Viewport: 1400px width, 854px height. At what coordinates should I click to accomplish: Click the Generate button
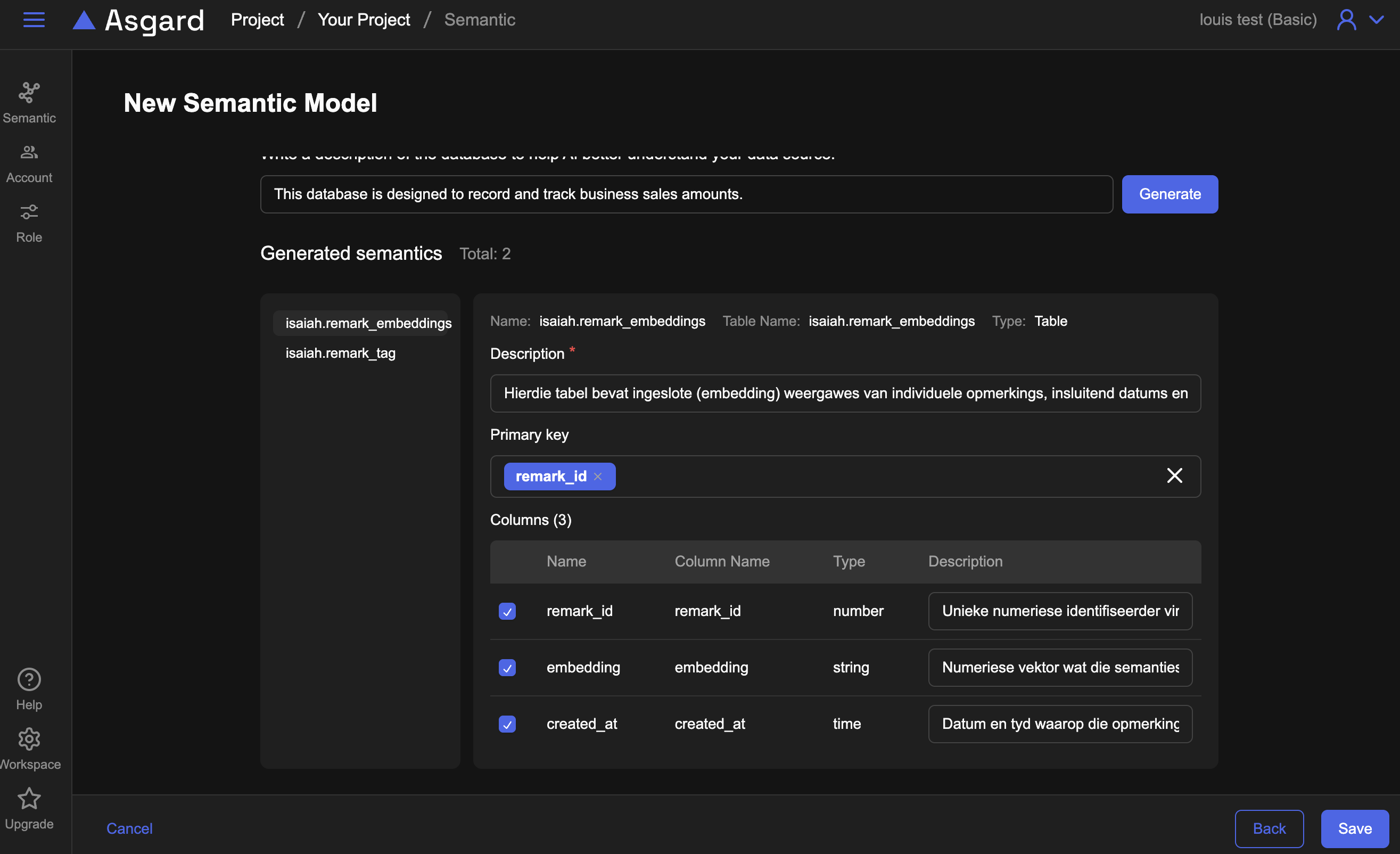[x=1170, y=194]
